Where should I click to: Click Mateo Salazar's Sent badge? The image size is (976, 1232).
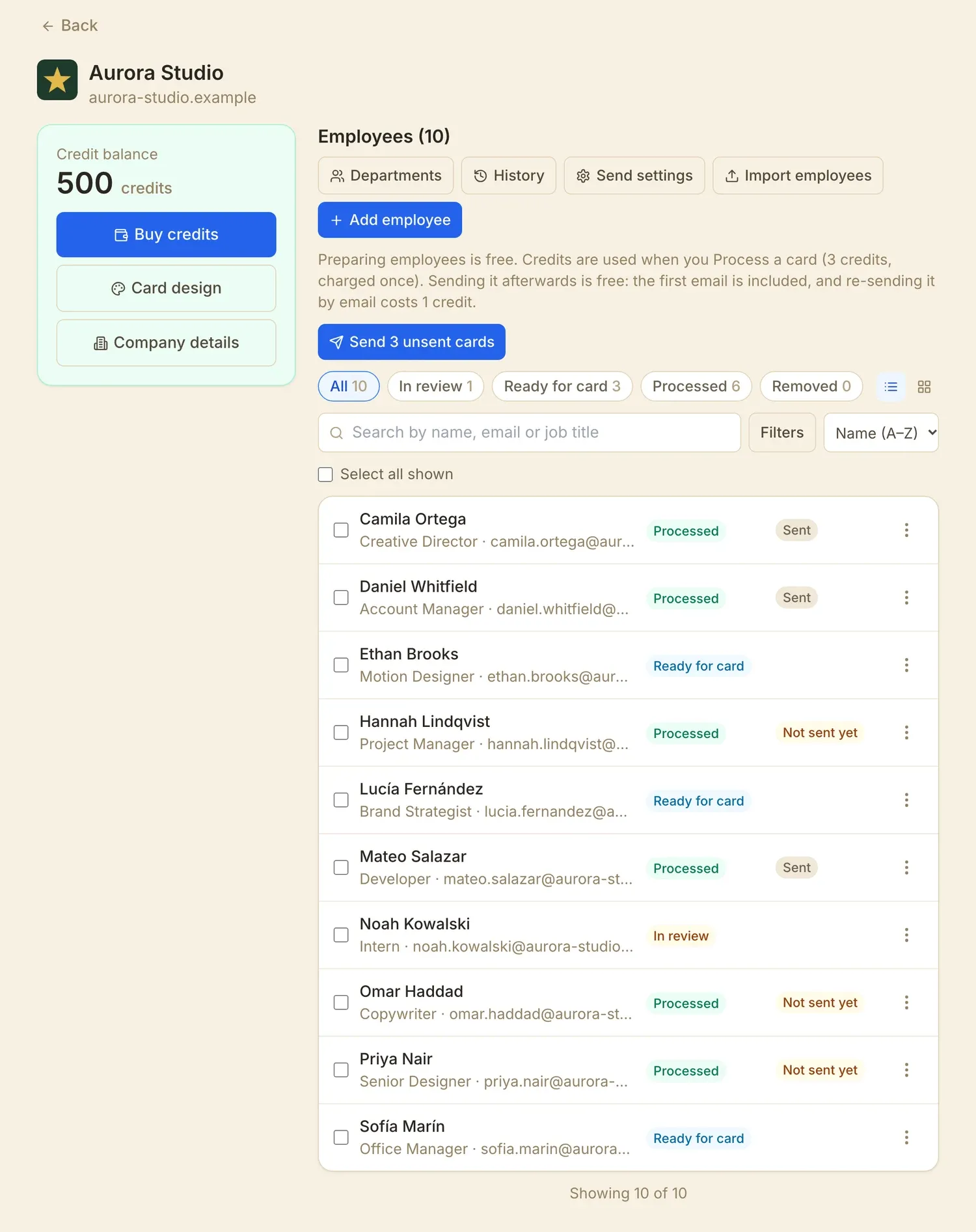coord(796,868)
